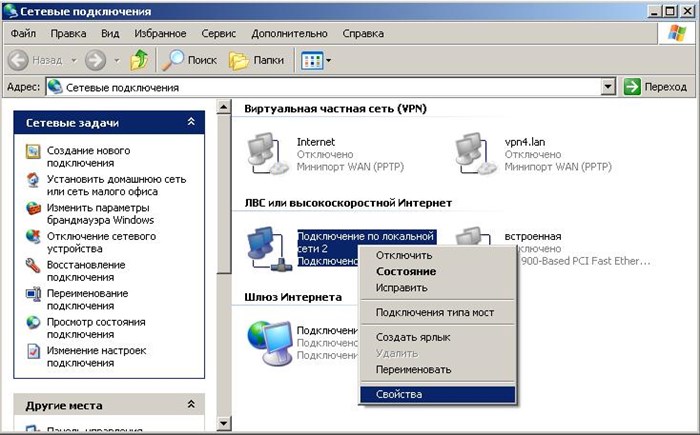Choose Свойства in context menu
Image resolution: width=700 pixels, height=435 pixels.
tap(438, 394)
